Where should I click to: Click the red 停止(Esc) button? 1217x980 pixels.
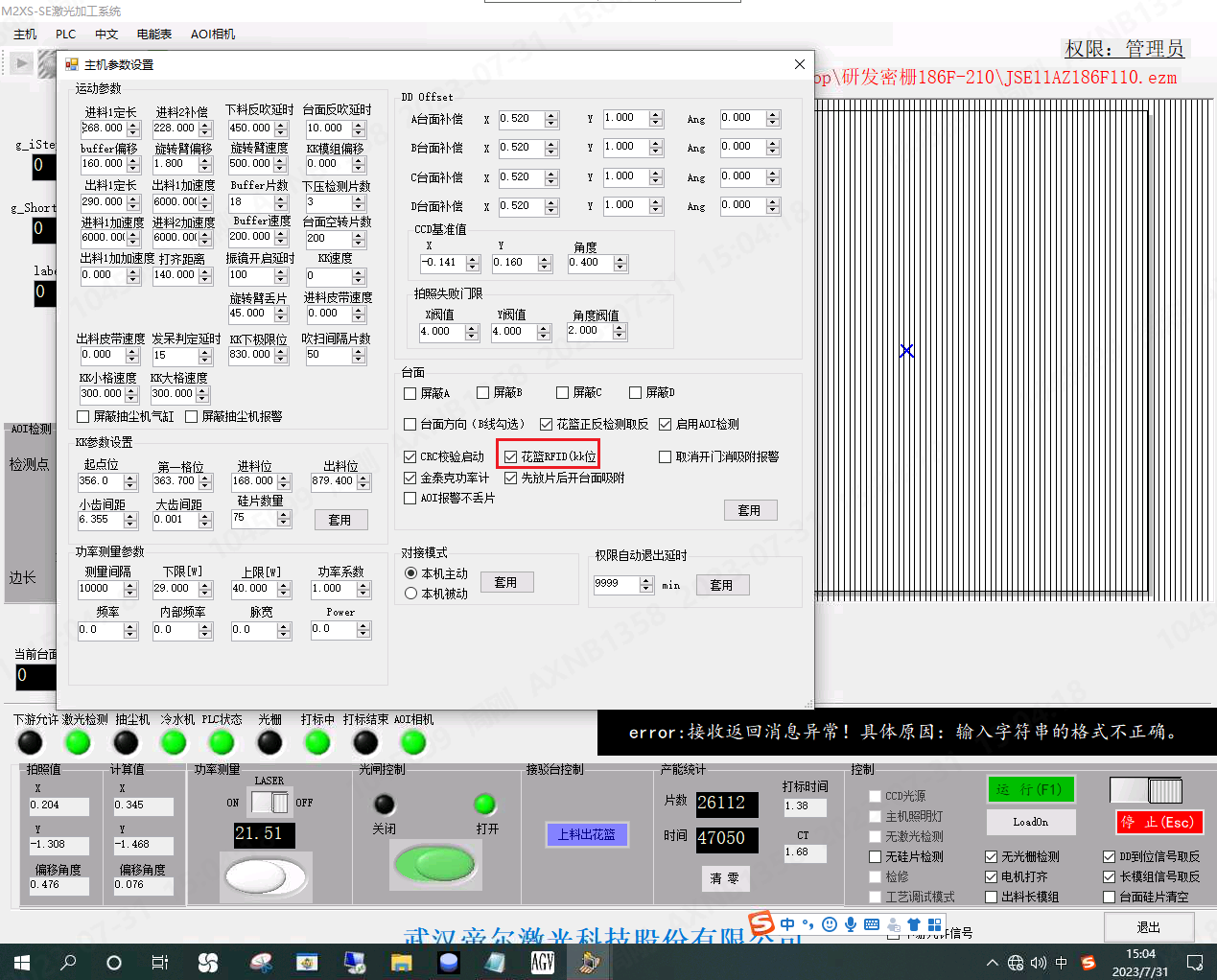coord(1159,823)
